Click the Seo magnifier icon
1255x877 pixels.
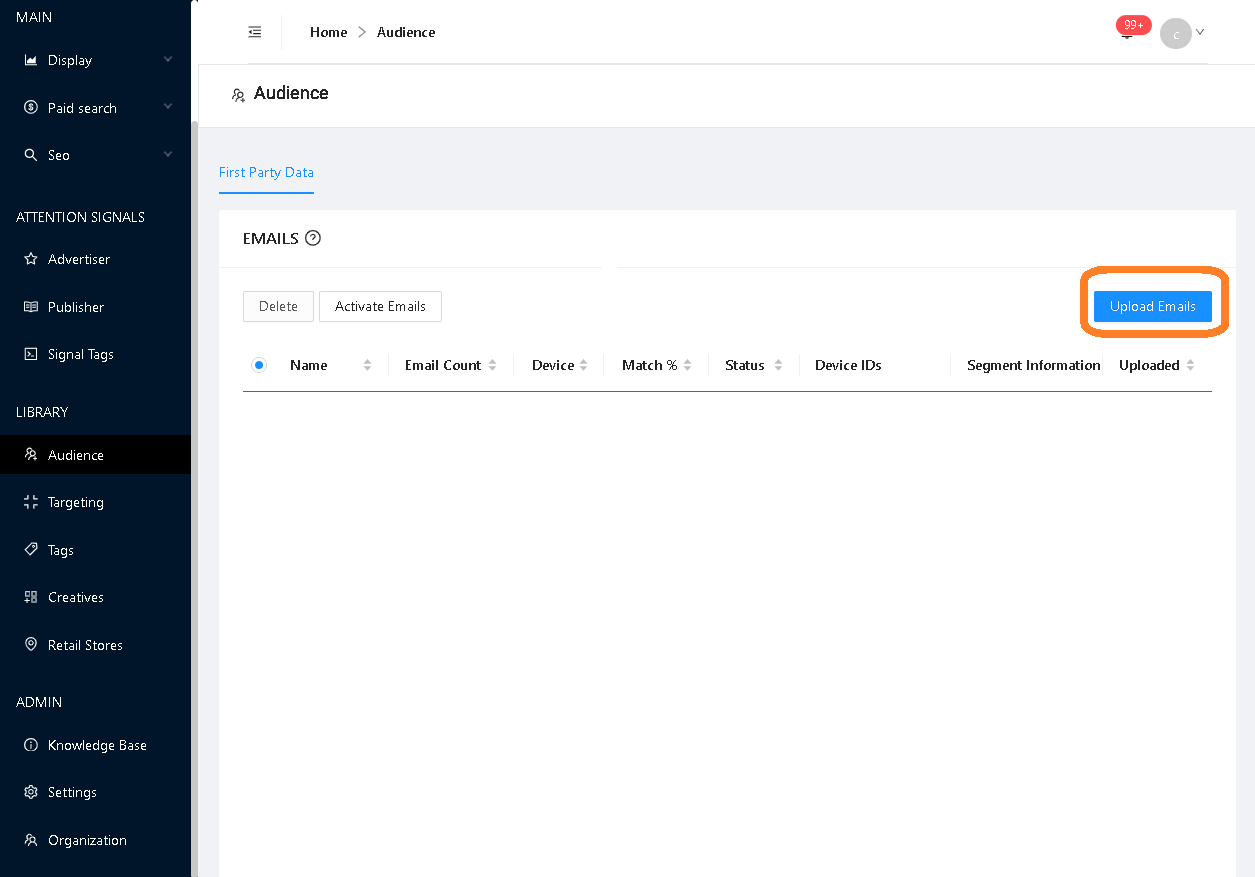tap(31, 155)
